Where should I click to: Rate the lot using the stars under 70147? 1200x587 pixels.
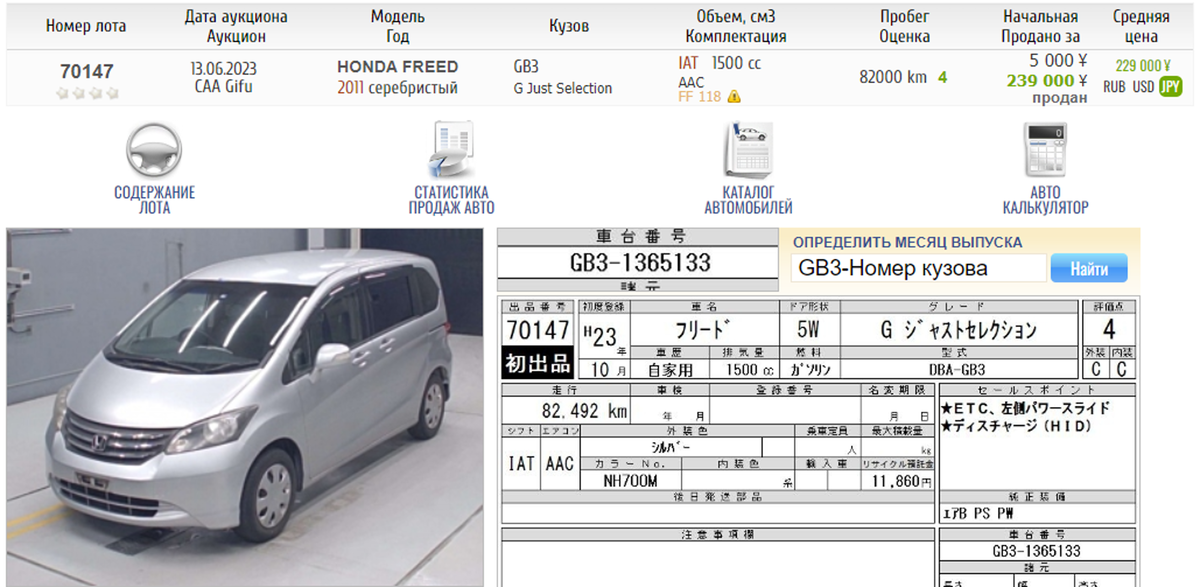[87, 93]
